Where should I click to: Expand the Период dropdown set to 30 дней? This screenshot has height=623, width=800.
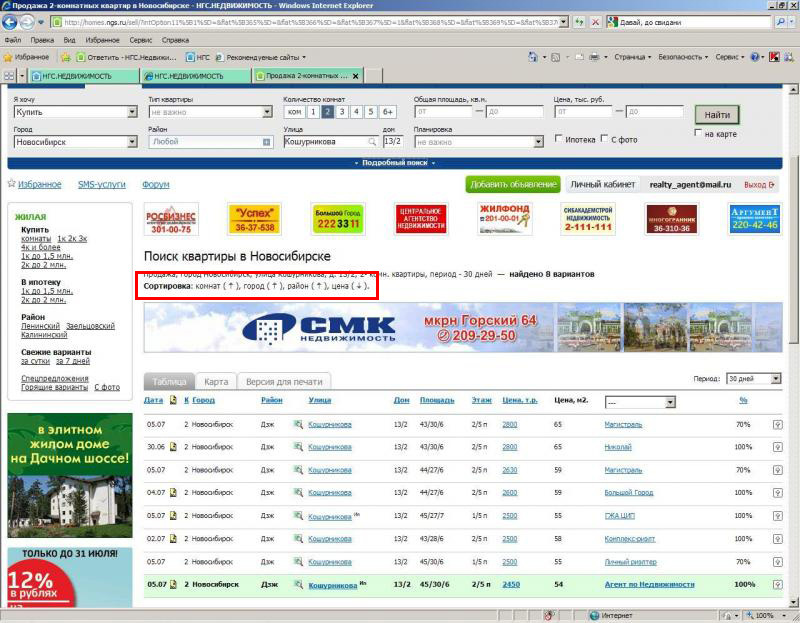coord(754,379)
